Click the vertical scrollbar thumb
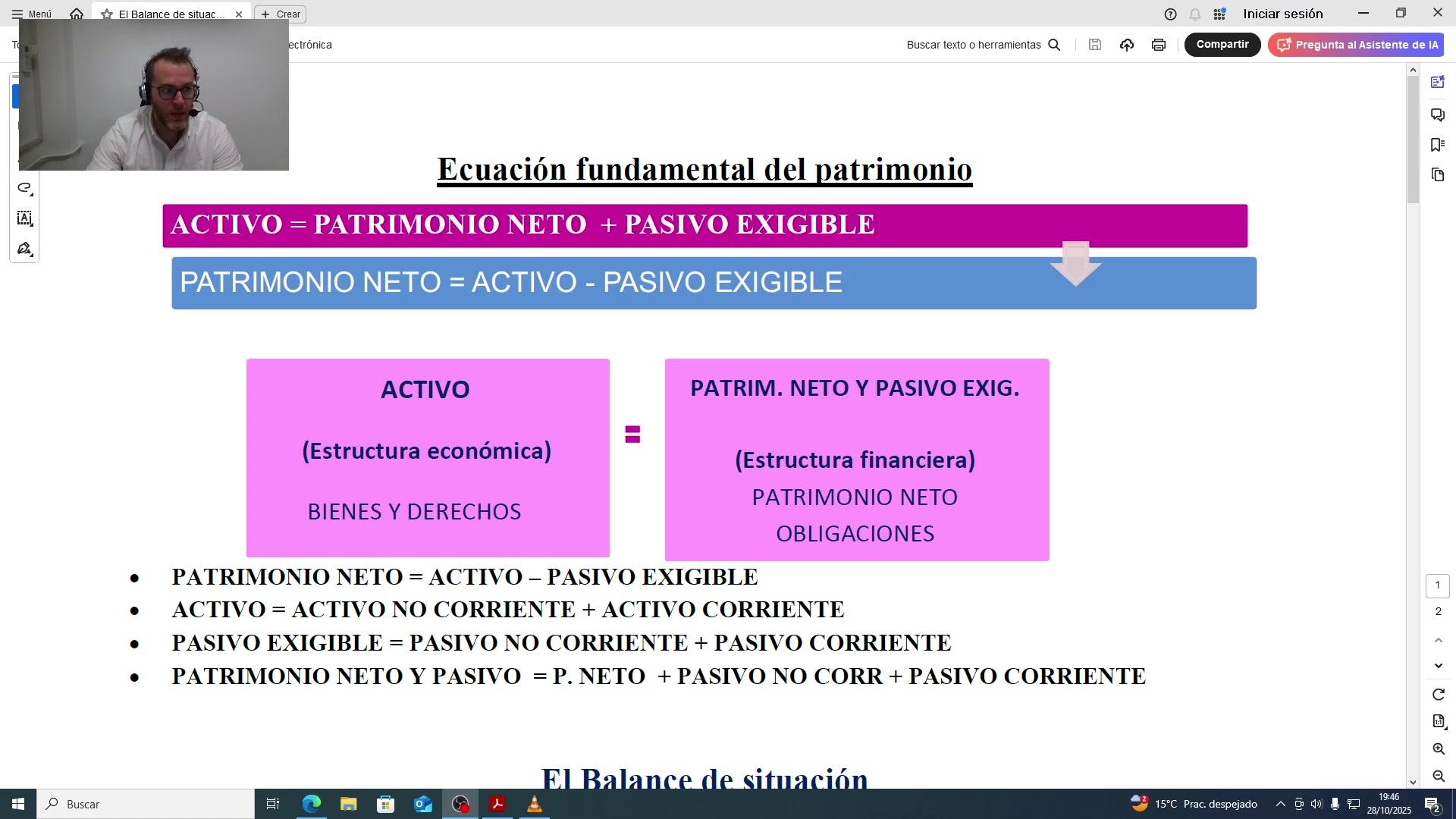Screen dimensions: 1456x819 [1413, 138]
